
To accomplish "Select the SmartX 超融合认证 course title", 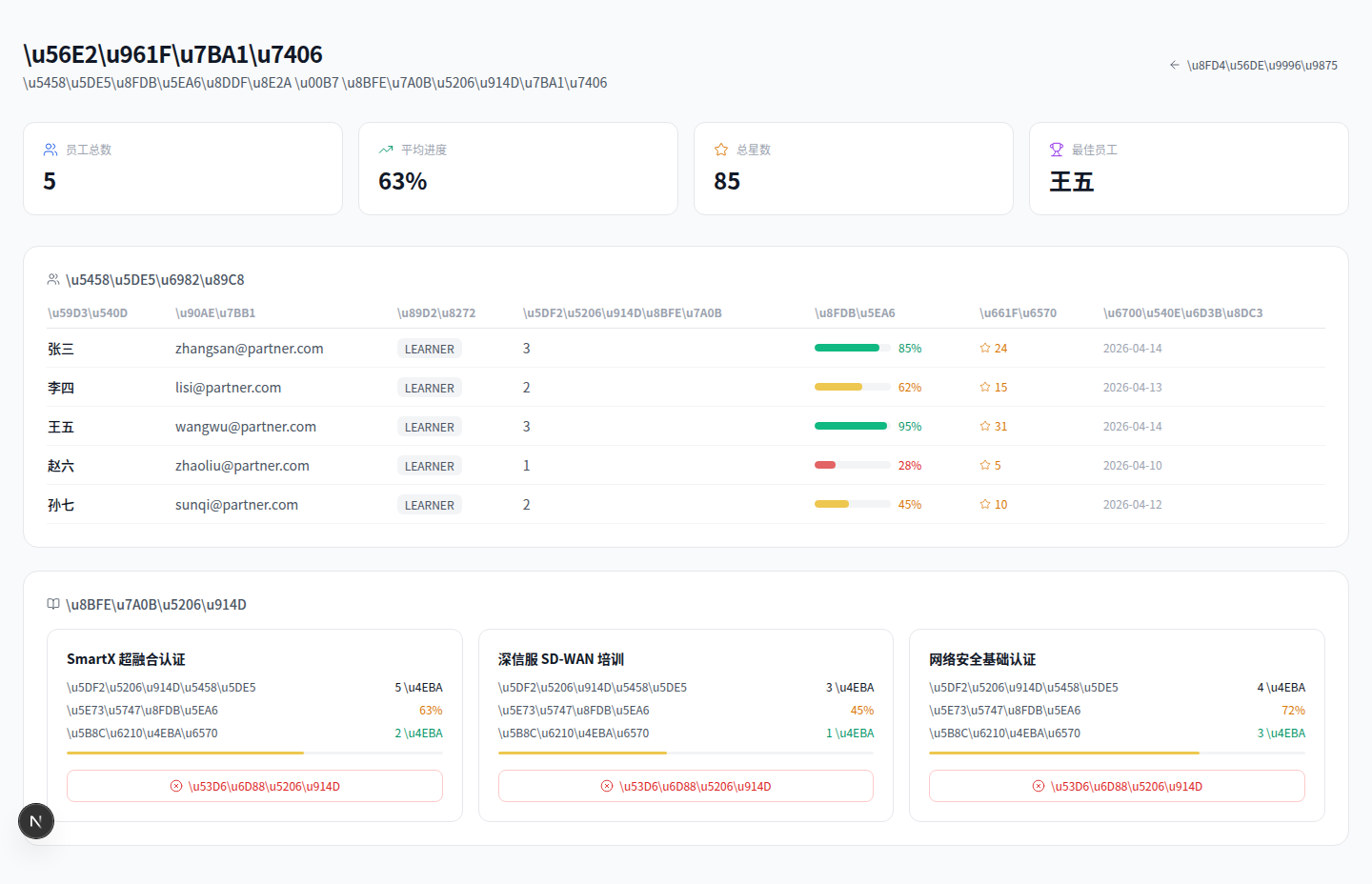I will pyautogui.click(x=126, y=659).
